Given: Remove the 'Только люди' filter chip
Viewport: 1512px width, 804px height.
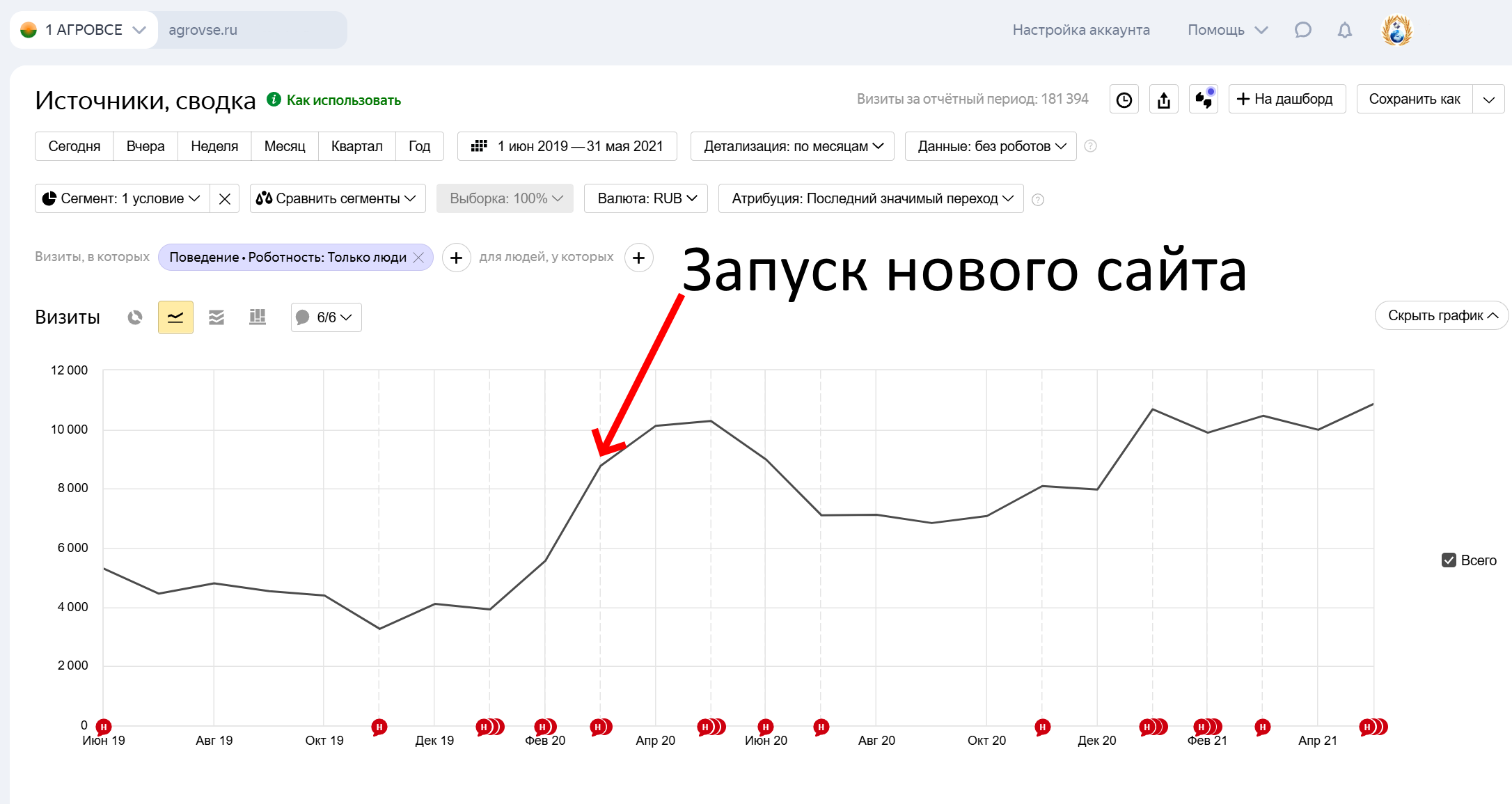Looking at the screenshot, I should 418,258.
